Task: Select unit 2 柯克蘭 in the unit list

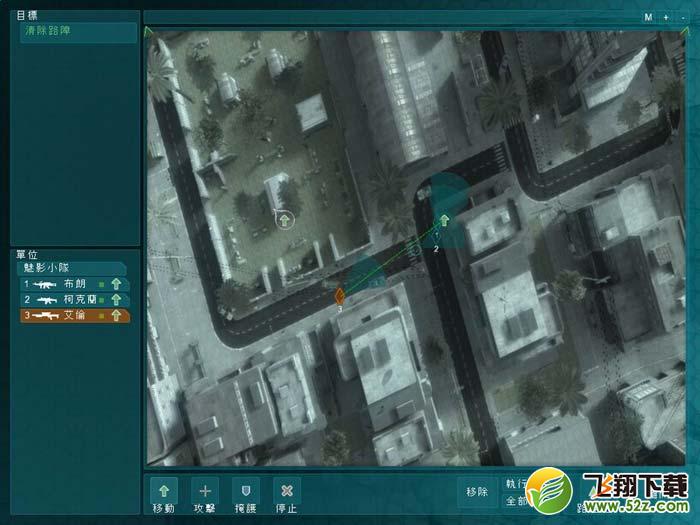Action: click(x=75, y=300)
